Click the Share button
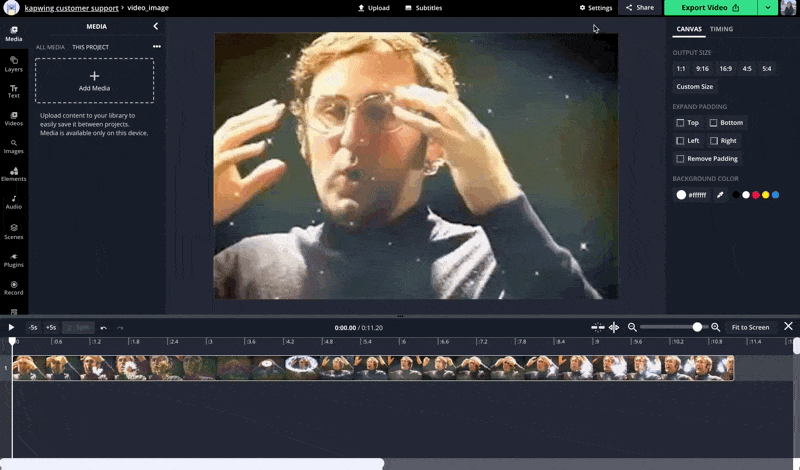800x470 pixels. point(640,8)
